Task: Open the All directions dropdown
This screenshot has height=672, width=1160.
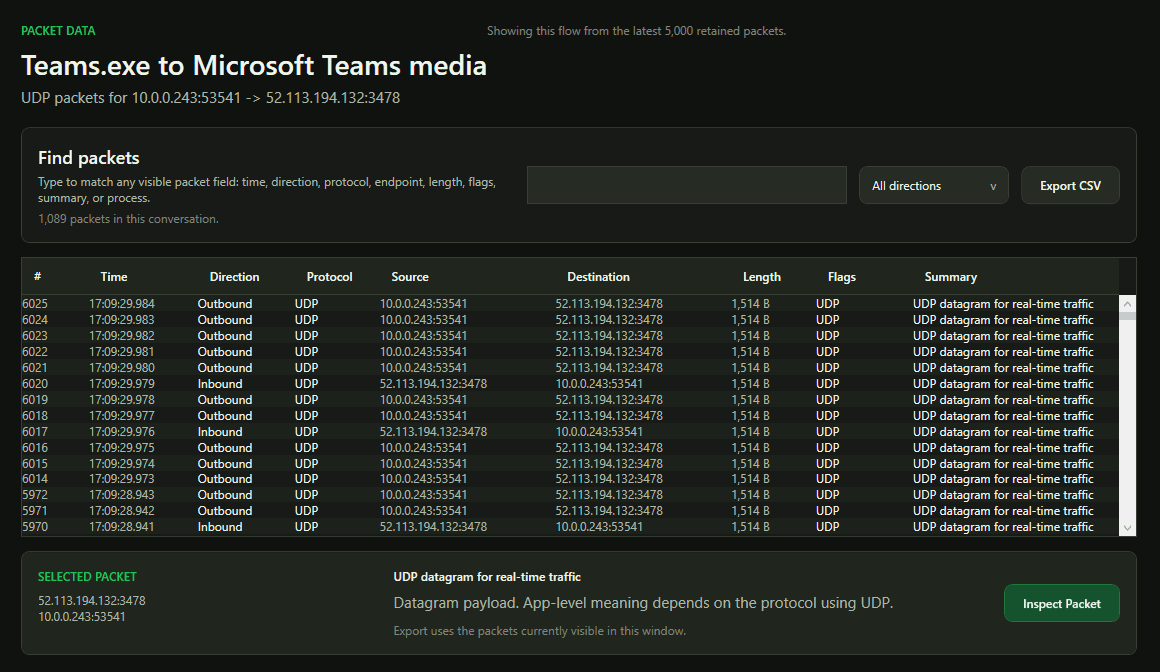Action: [x=934, y=185]
